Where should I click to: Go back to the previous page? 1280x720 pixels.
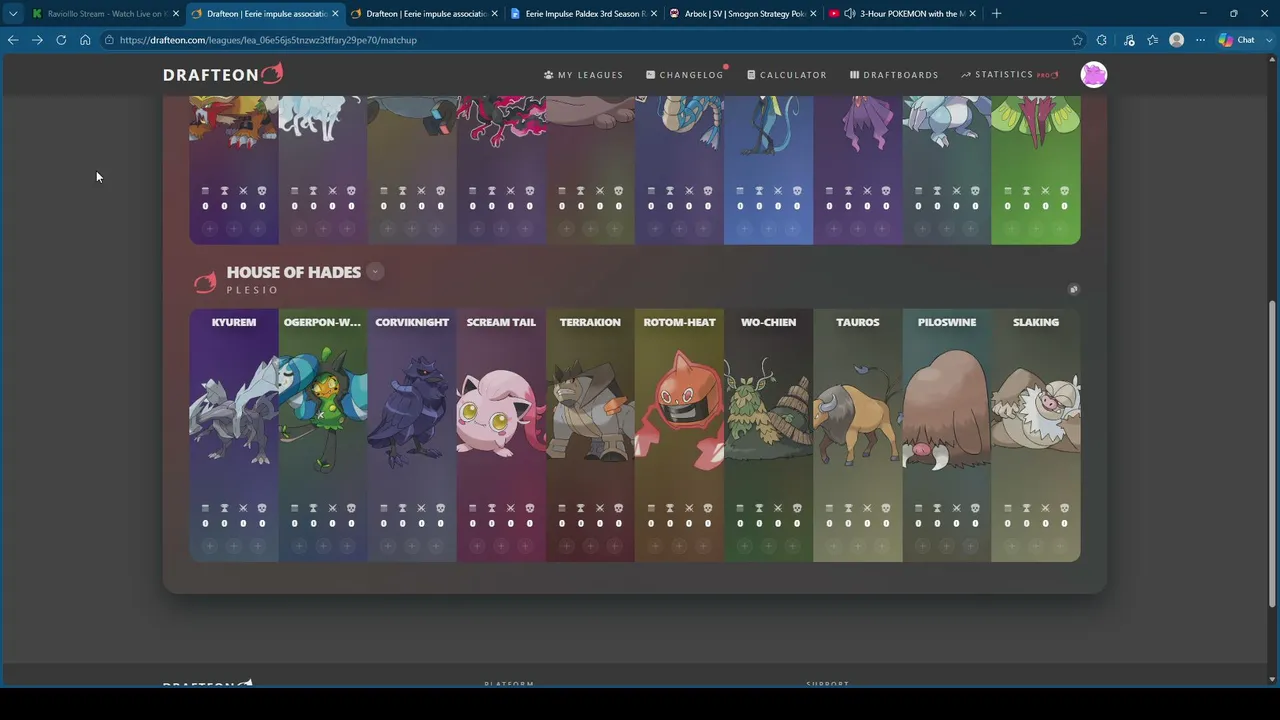(13, 40)
